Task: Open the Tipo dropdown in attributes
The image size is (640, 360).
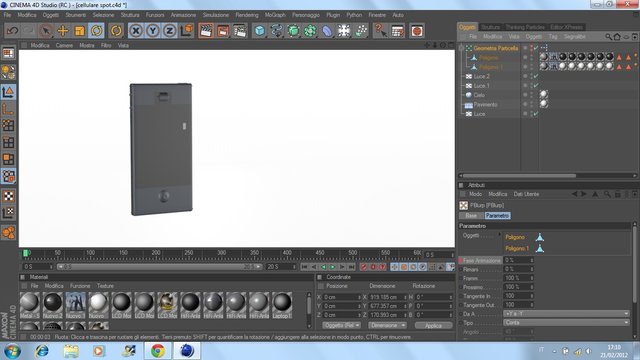Action: coord(566,323)
